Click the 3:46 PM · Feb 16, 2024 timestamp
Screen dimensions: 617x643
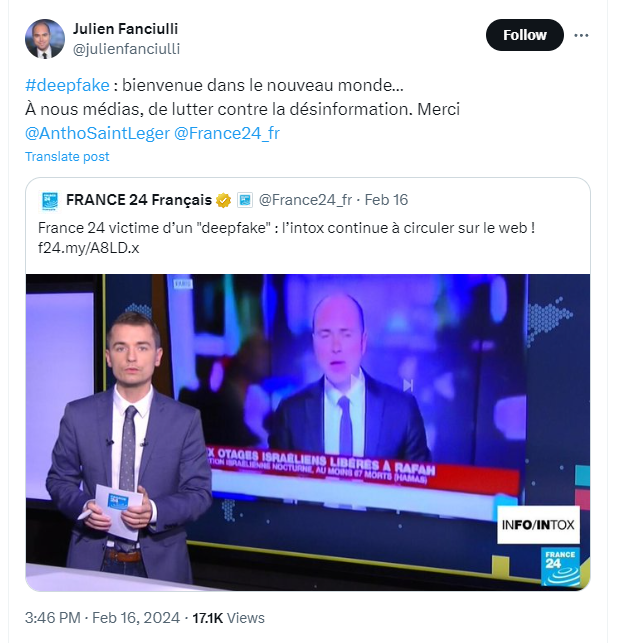pos(102,618)
